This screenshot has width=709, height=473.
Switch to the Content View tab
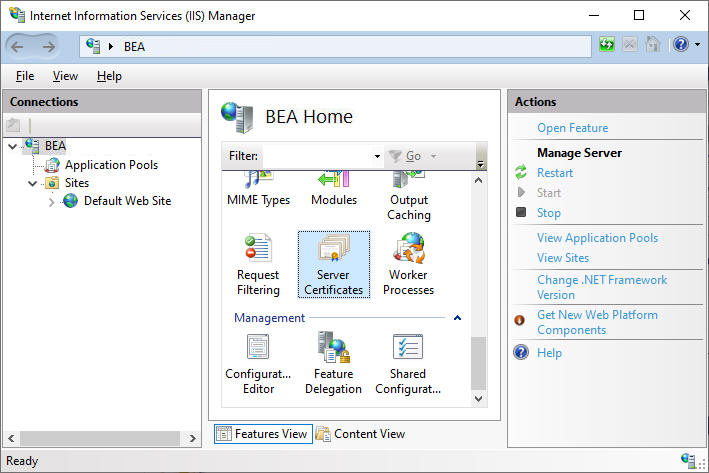click(x=360, y=434)
